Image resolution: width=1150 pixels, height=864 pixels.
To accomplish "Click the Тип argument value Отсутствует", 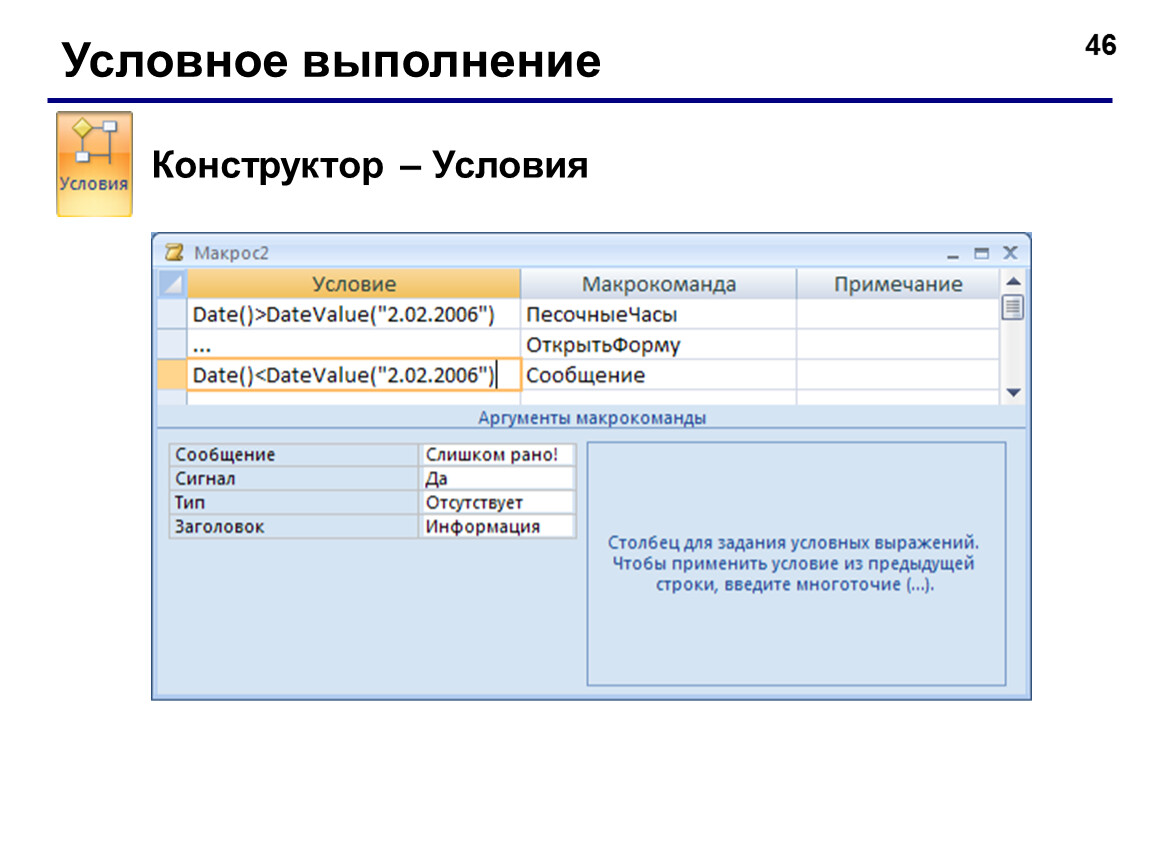I will coord(497,502).
